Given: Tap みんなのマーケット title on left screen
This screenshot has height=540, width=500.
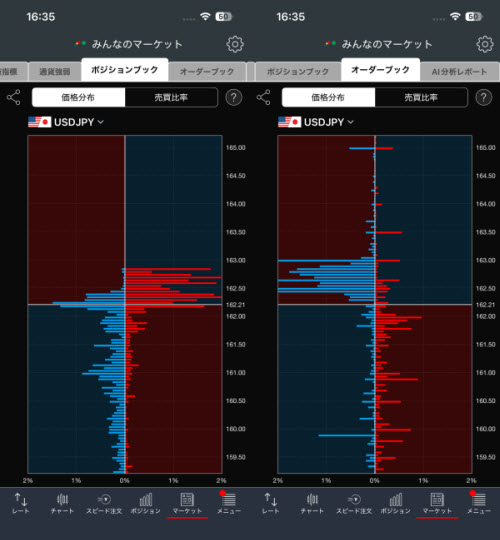Looking at the screenshot, I should pos(137,44).
